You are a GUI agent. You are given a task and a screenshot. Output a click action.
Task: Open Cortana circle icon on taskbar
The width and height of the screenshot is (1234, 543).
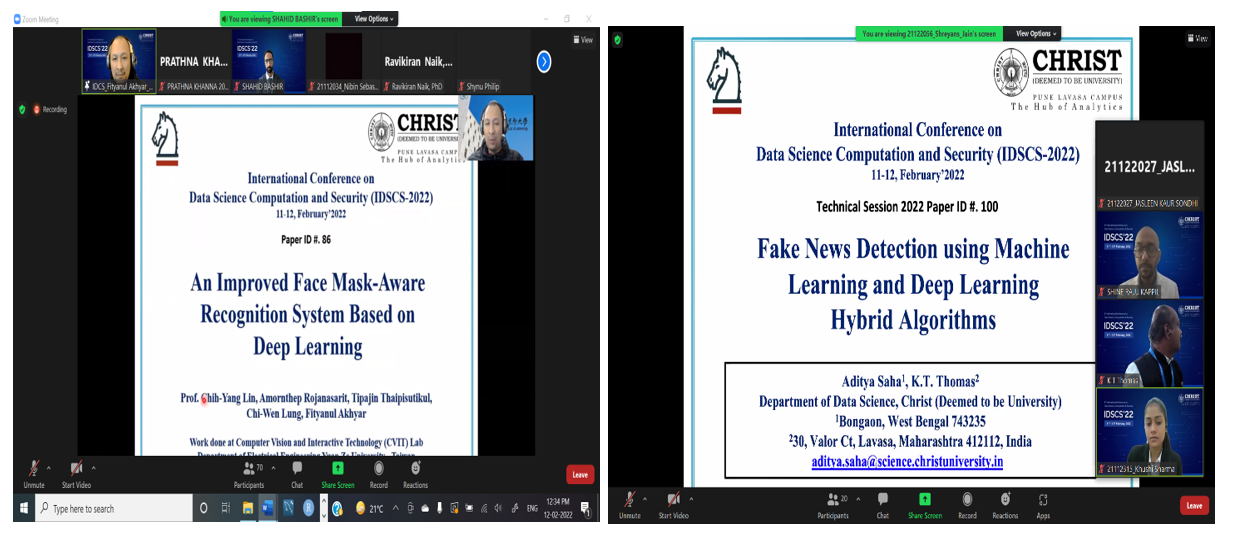pyautogui.click(x=204, y=508)
